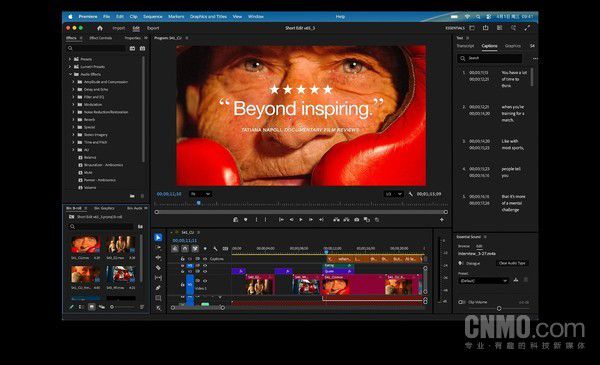
Task: Open Essential Sound Preset dropdown
Action: point(483,281)
